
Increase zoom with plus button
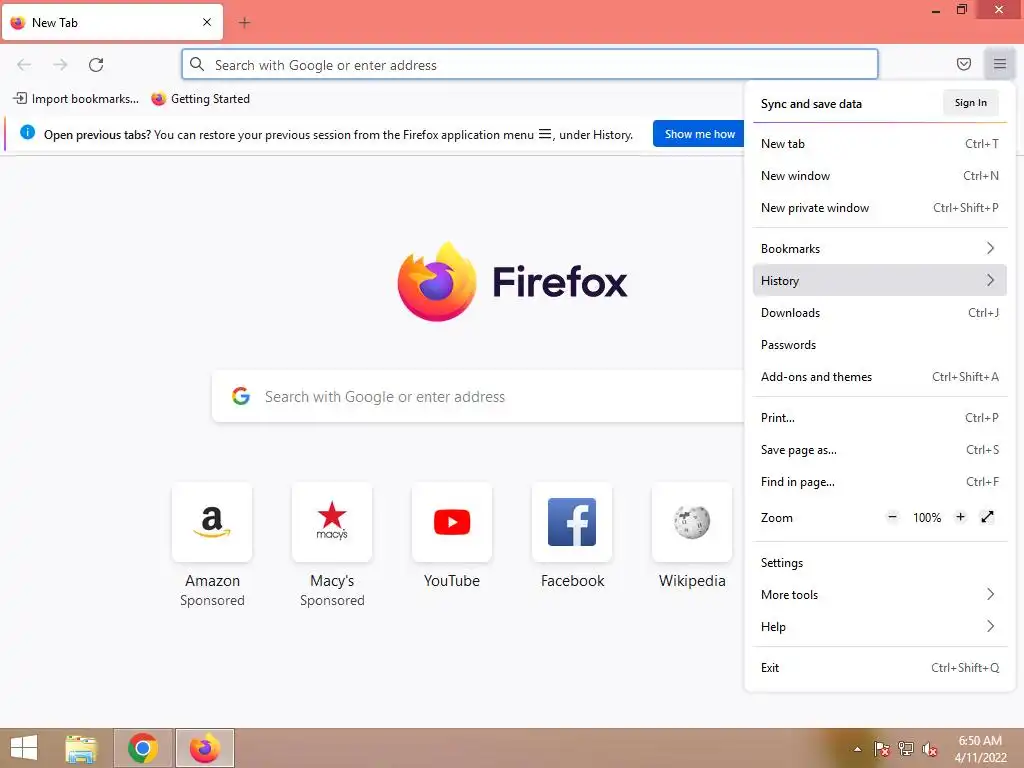click(960, 517)
